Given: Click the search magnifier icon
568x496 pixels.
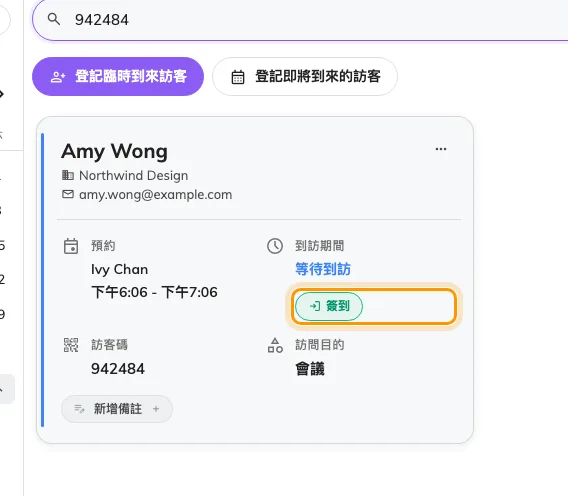Looking at the screenshot, I should [54, 19].
